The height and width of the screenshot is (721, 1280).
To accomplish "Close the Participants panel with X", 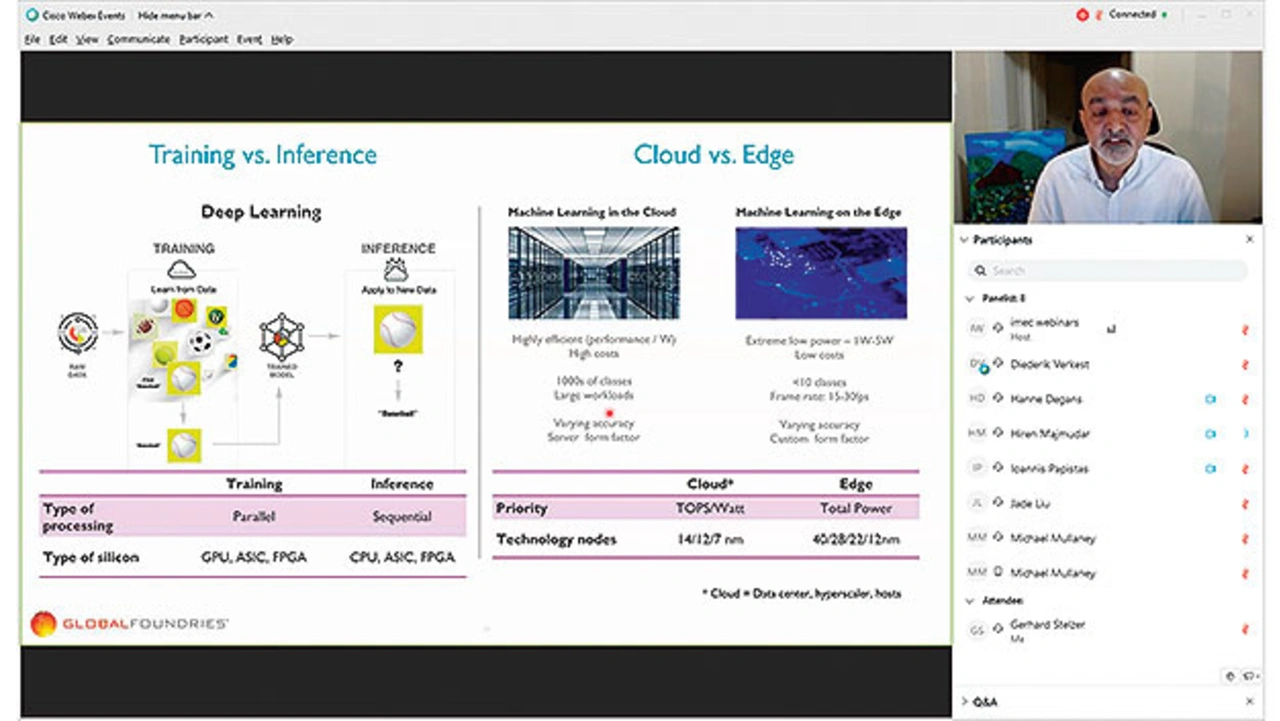I will point(1249,240).
